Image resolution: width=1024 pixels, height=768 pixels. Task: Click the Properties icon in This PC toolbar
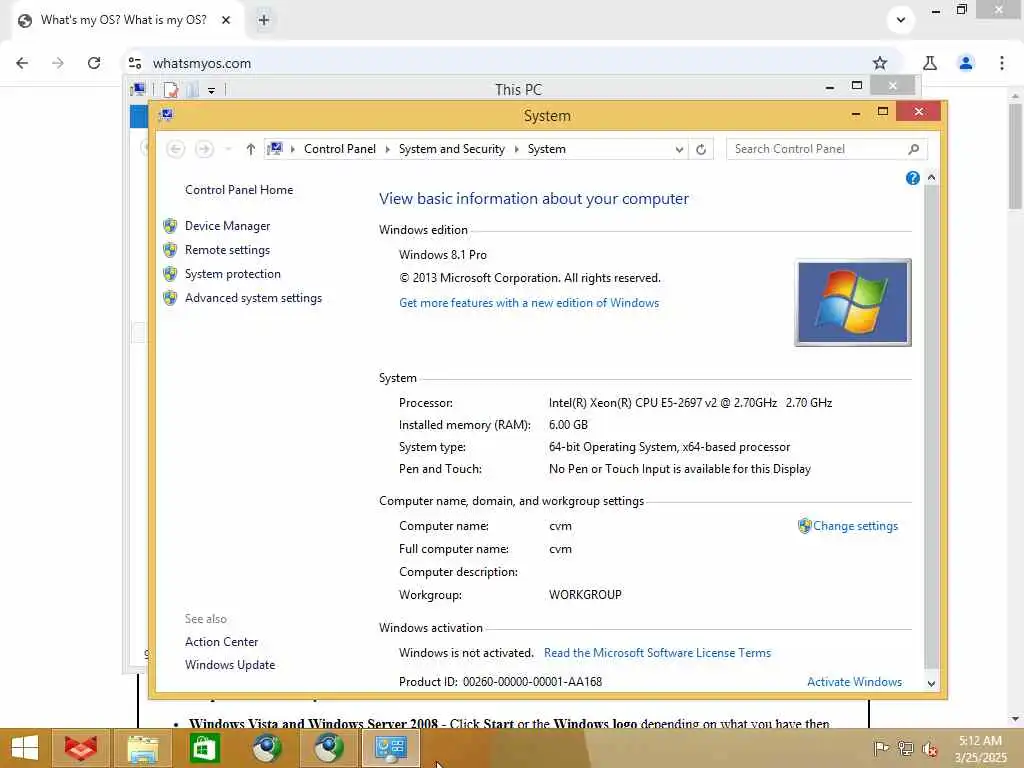coord(171,89)
